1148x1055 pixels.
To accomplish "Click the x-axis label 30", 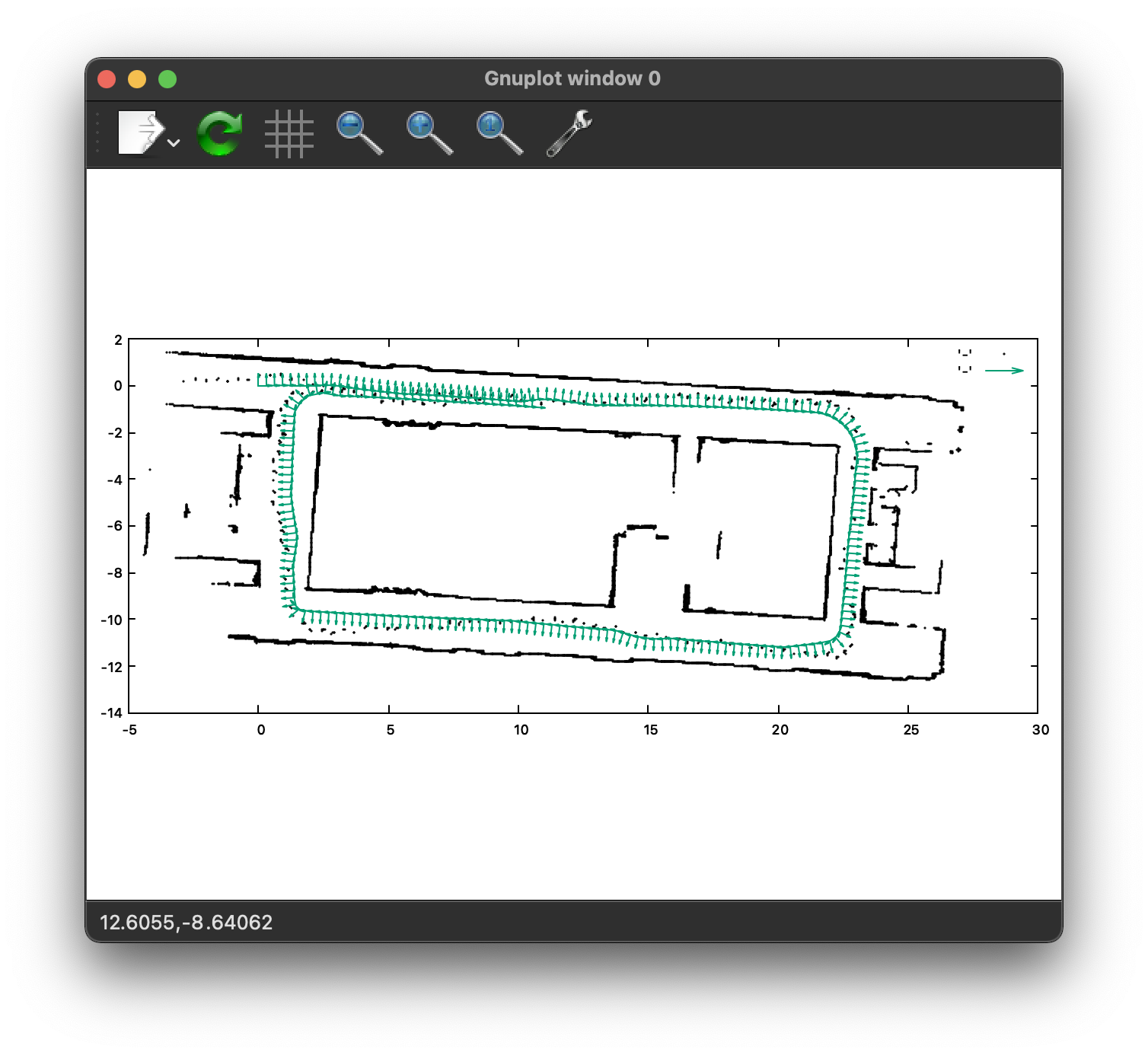I will click(1040, 730).
